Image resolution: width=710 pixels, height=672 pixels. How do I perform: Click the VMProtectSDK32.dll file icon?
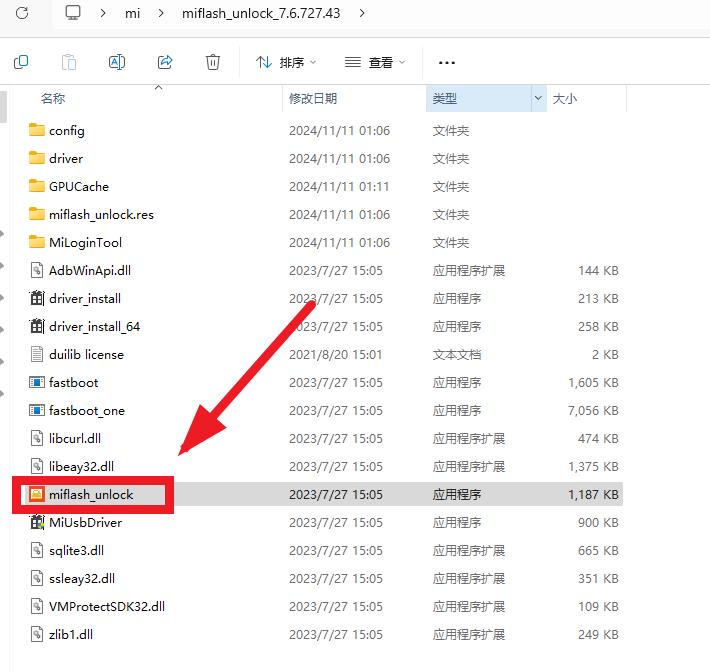click(x=37, y=606)
